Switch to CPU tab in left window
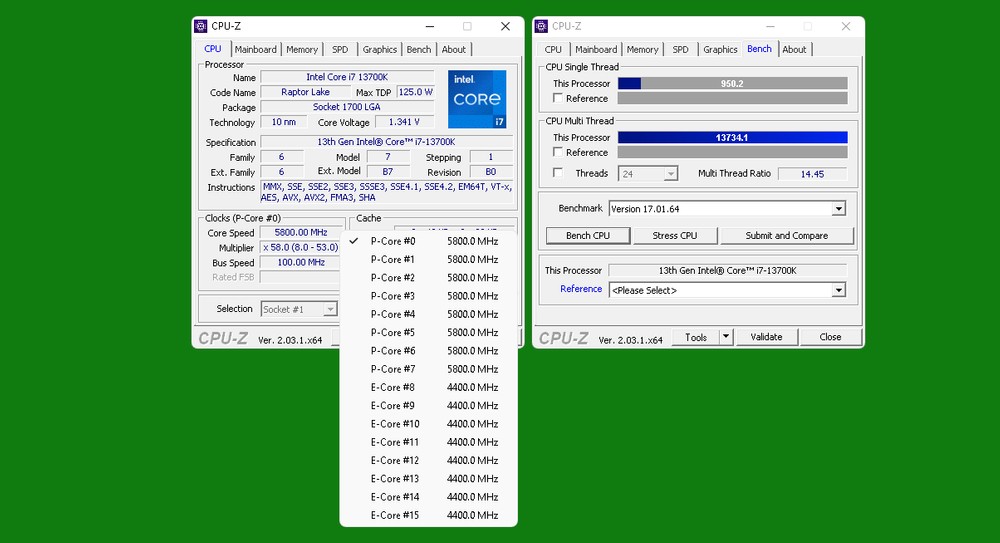 (212, 49)
